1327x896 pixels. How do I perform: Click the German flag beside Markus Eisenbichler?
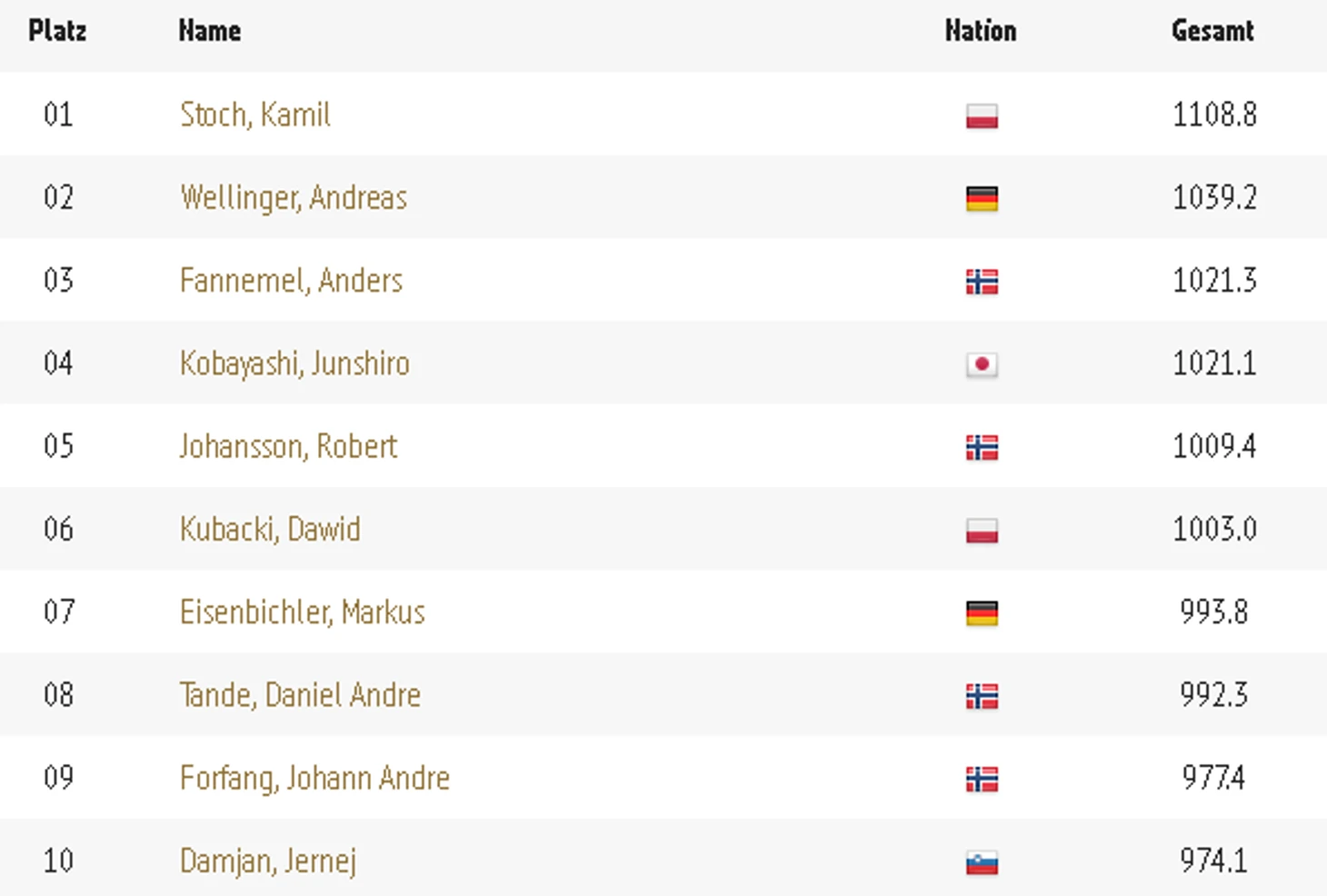[x=982, y=613]
